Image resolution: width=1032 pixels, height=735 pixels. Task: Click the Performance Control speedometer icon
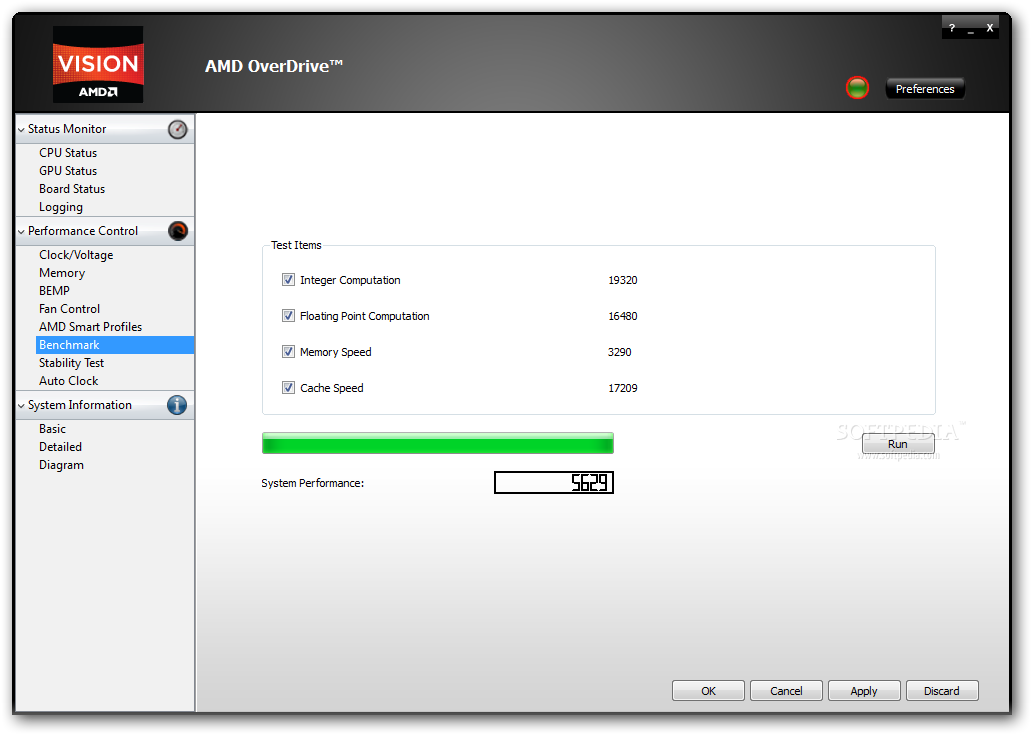coord(178,231)
